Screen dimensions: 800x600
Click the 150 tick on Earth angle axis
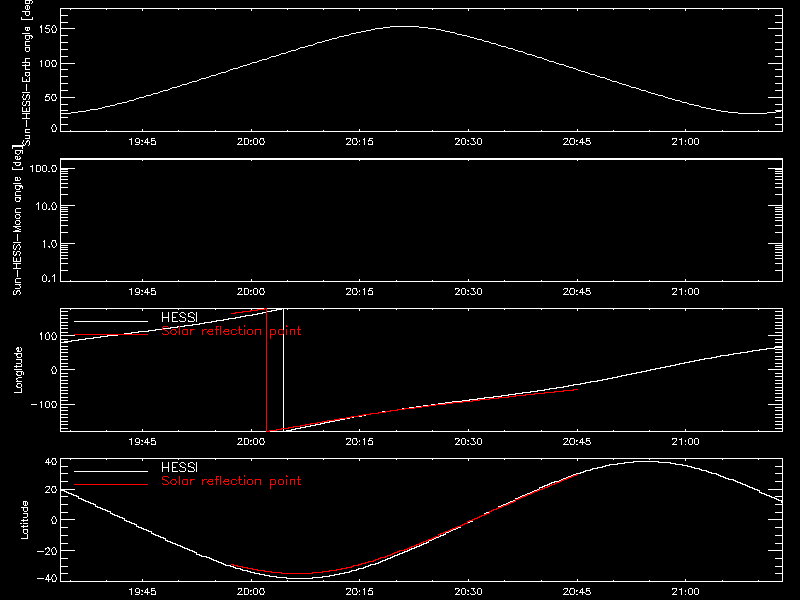click(x=50, y=29)
